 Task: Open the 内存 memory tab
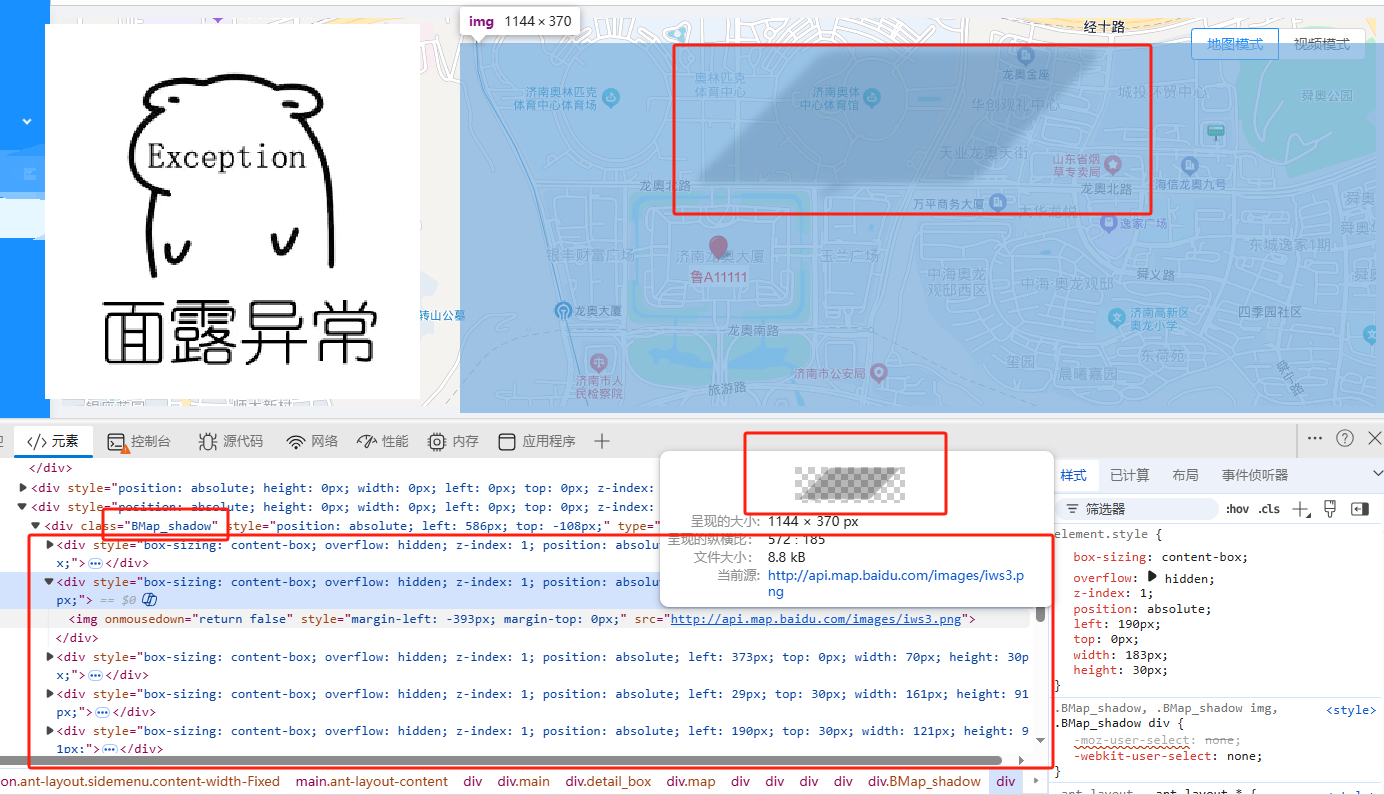click(x=453, y=441)
